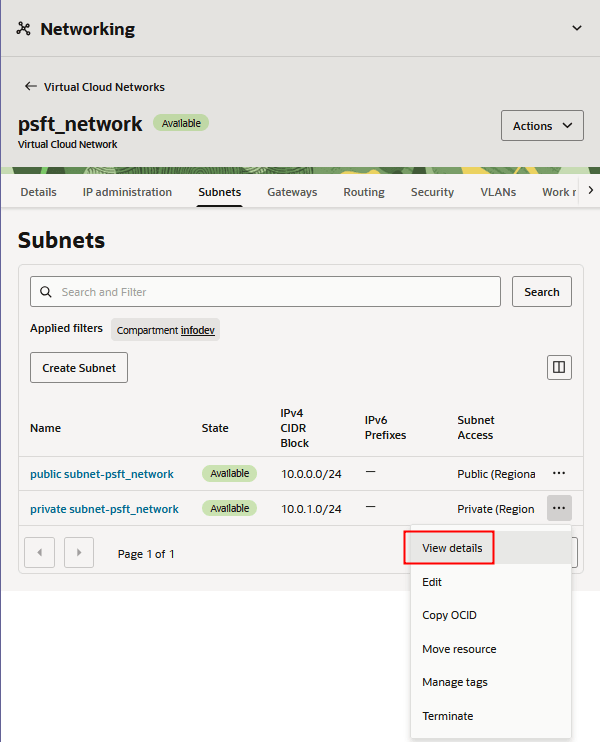
Task: Click the Subnet Access column header
Action: pos(476,427)
